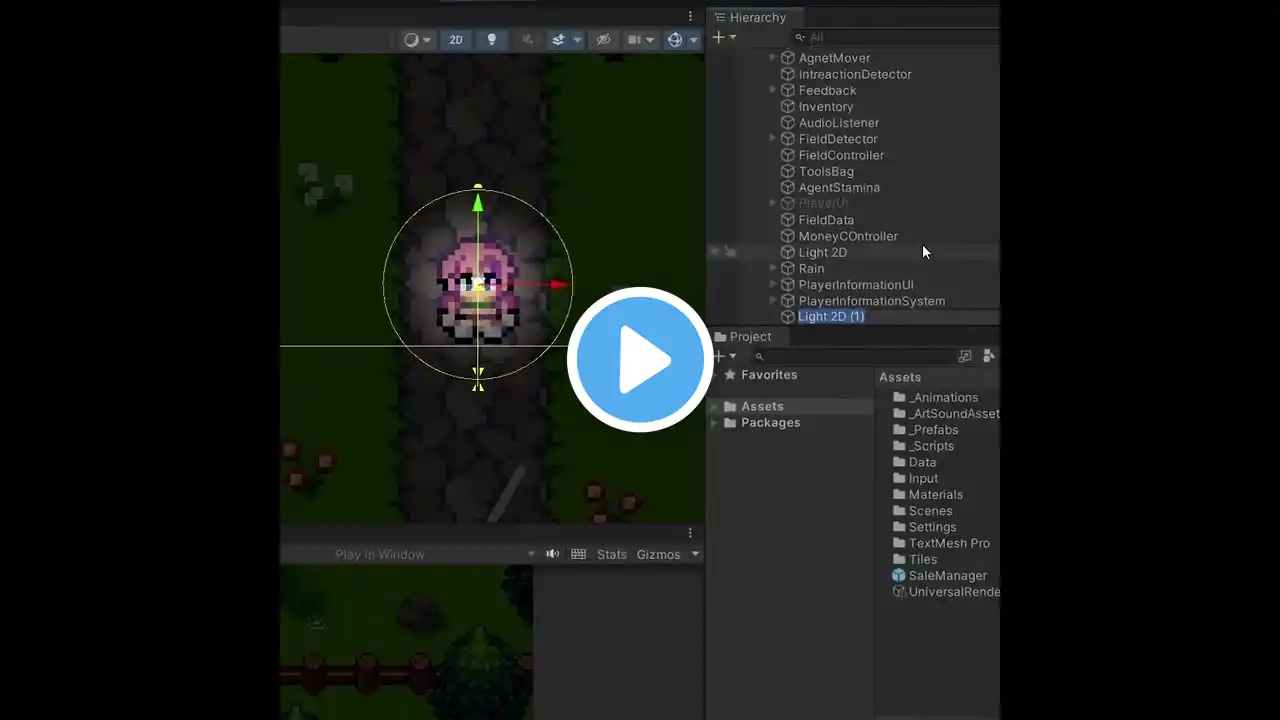Select FieldData in Hierarchy

(x=826, y=220)
